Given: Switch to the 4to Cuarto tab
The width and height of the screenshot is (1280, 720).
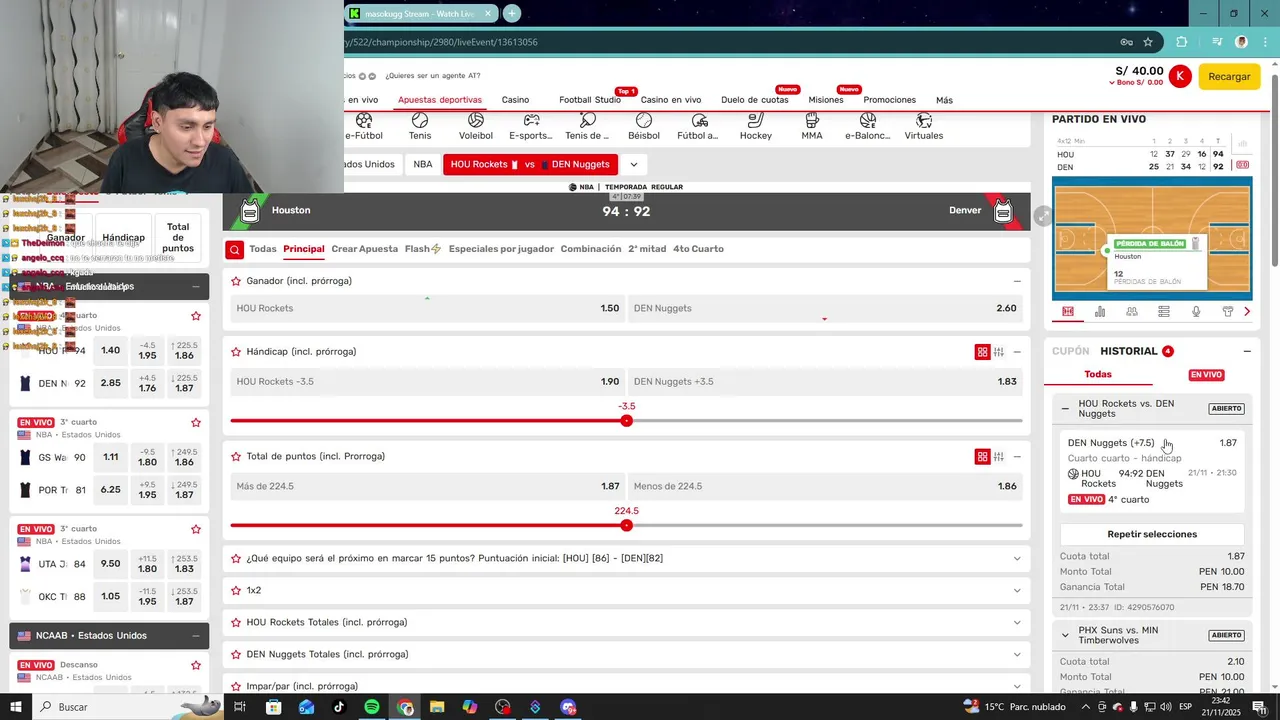Looking at the screenshot, I should (698, 249).
